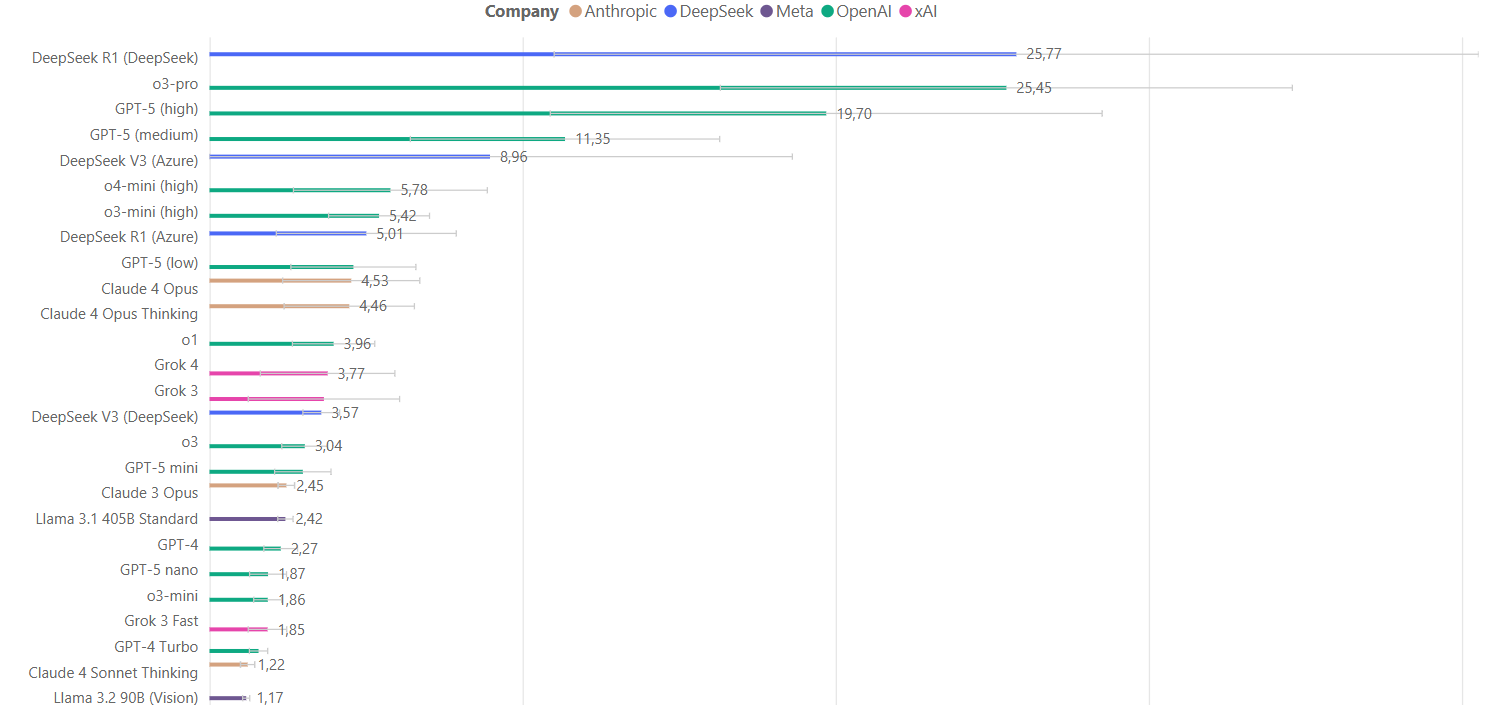Click the 2,42 data label
This screenshot has width=1489, height=705.
[x=309, y=519]
